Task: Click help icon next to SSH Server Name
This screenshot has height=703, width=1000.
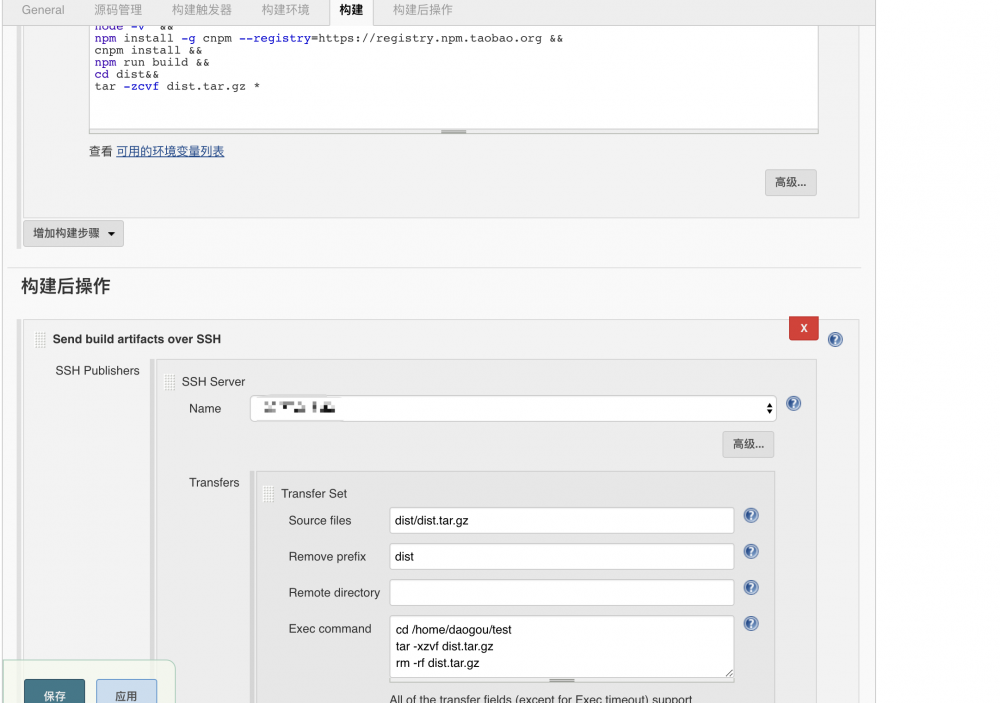Action: [x=793, y=403]
